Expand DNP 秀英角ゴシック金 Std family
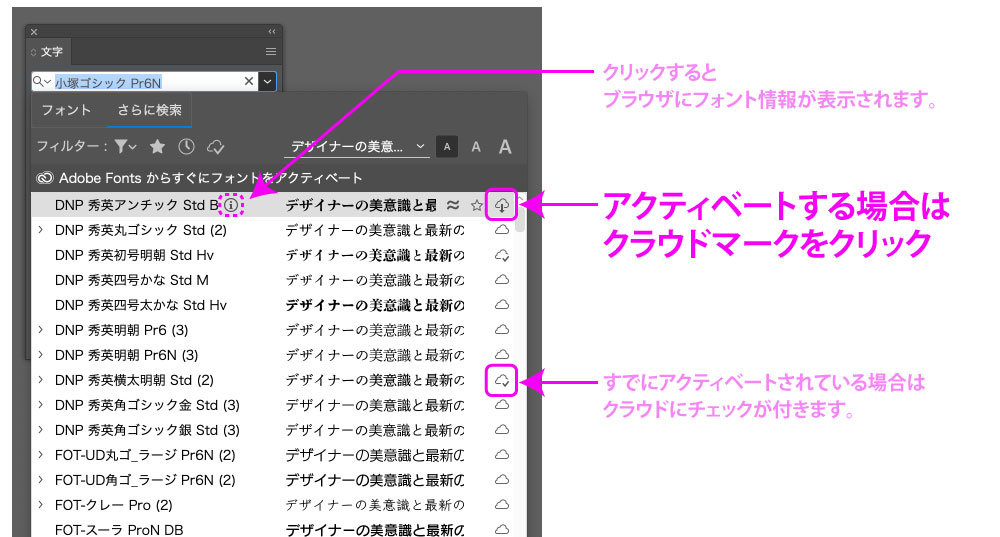 tap(41, 404)
